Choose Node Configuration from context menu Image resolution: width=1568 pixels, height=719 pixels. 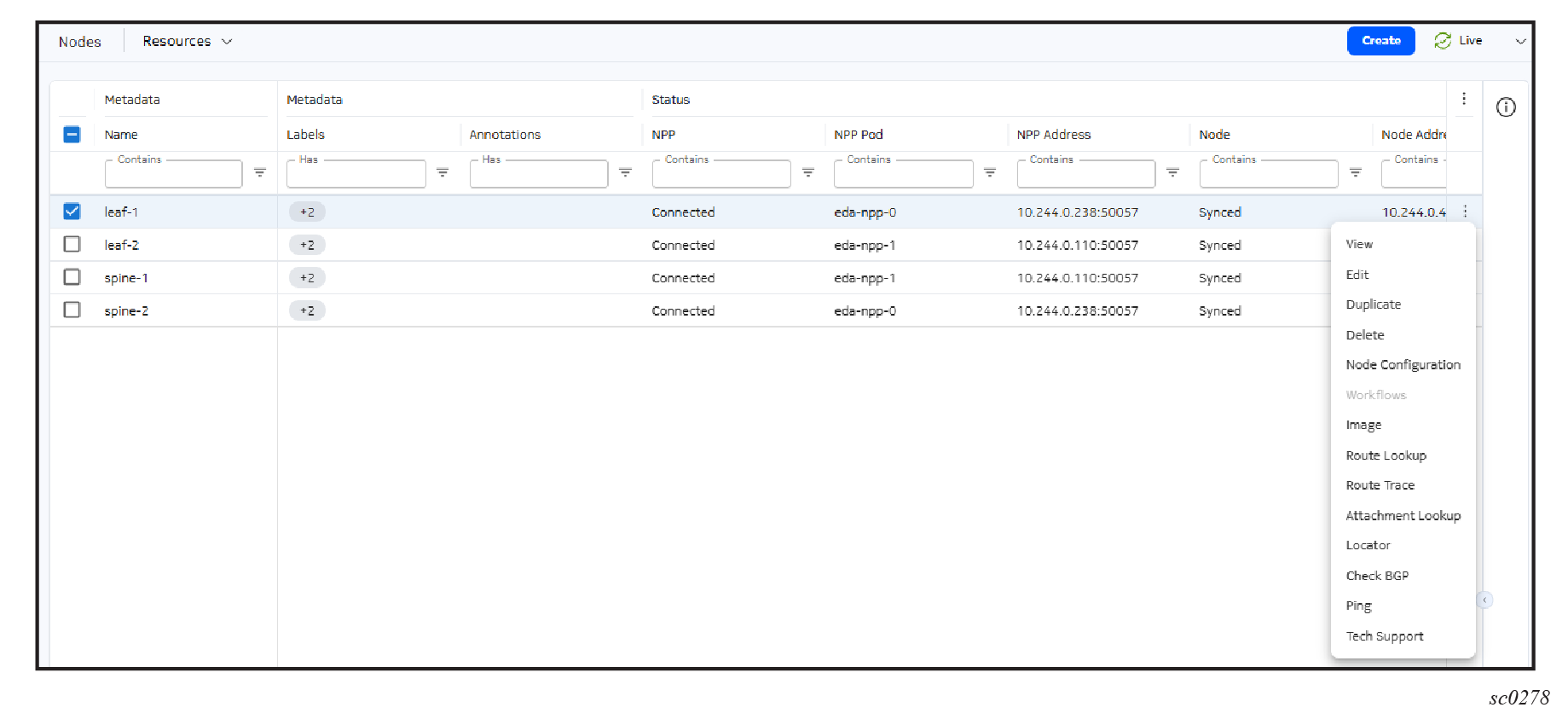[1403, 365]
